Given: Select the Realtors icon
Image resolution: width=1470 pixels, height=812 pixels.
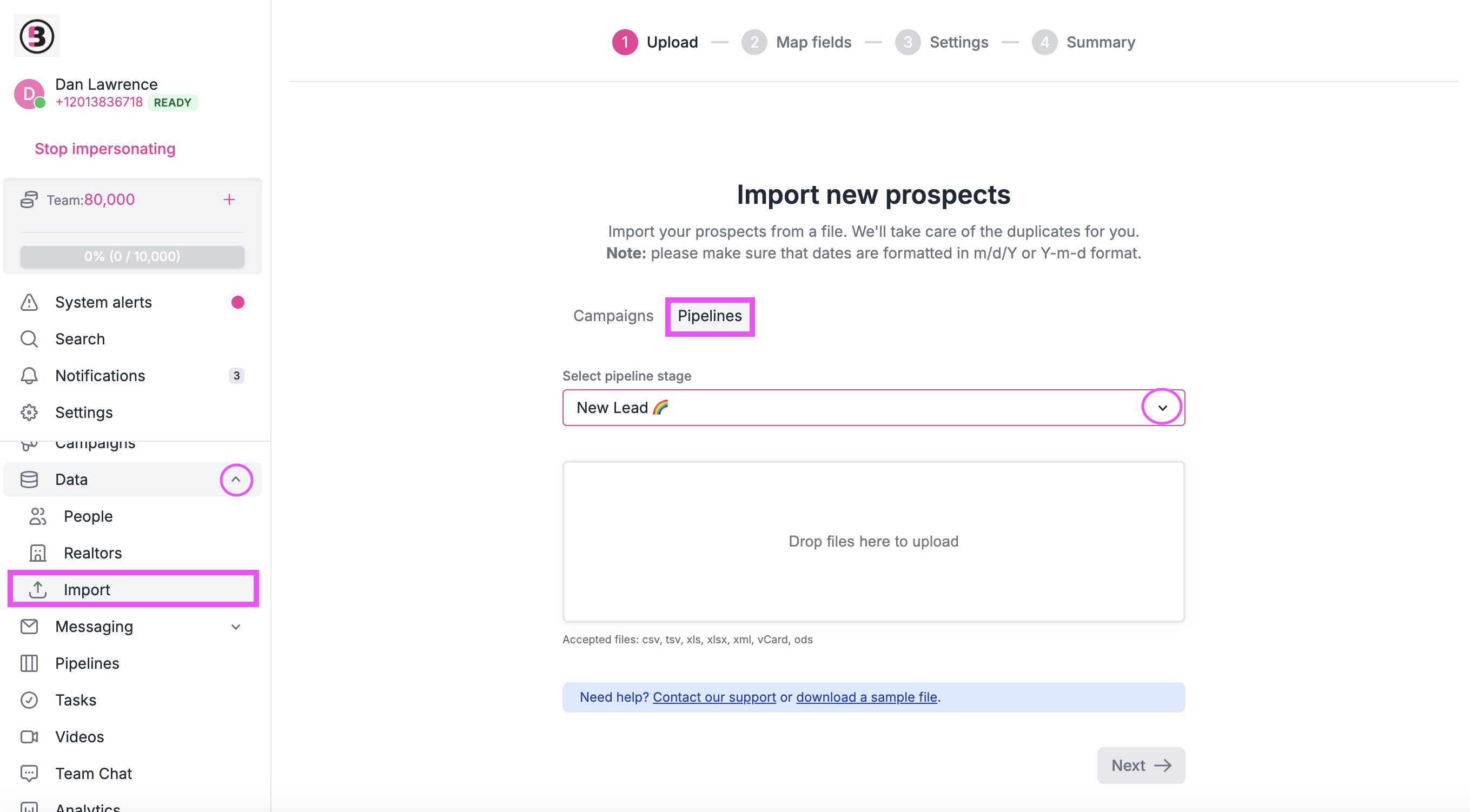Looking at the screenshot, I should (37, 553).
